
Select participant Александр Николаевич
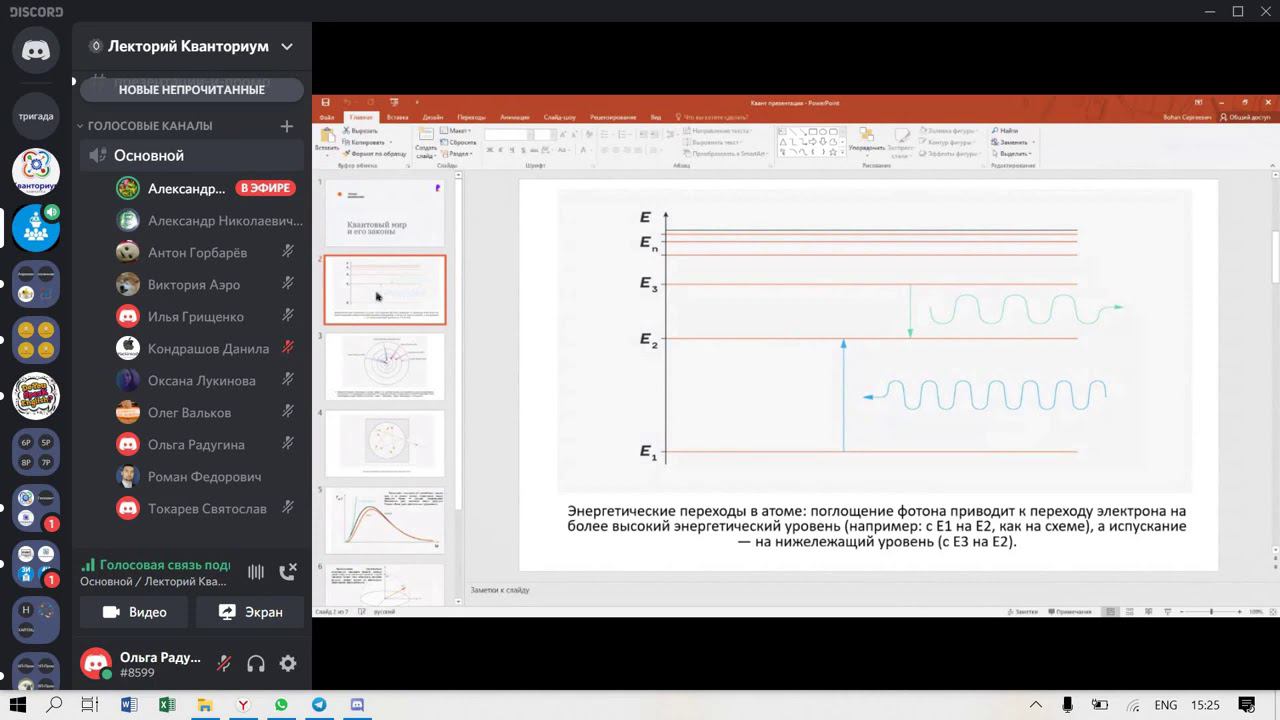tap(208, 220)
